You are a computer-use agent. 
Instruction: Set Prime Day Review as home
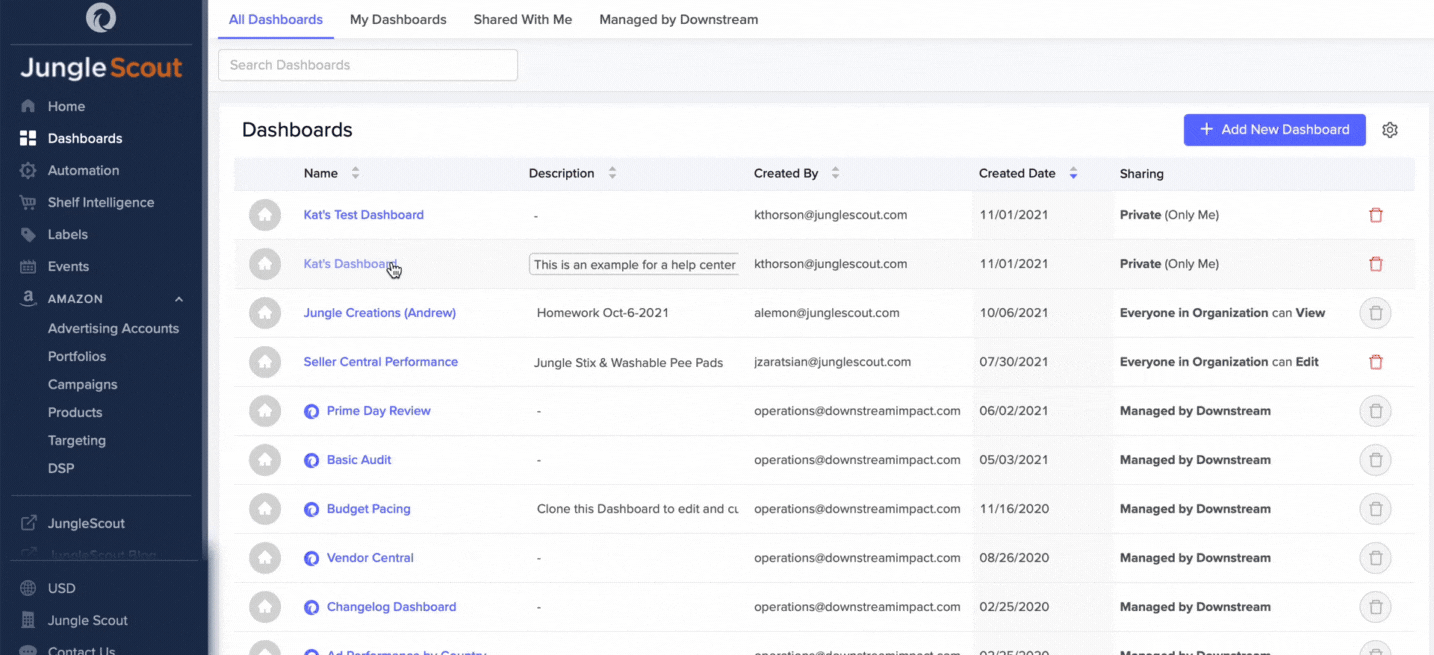click(x=265, y=411)
